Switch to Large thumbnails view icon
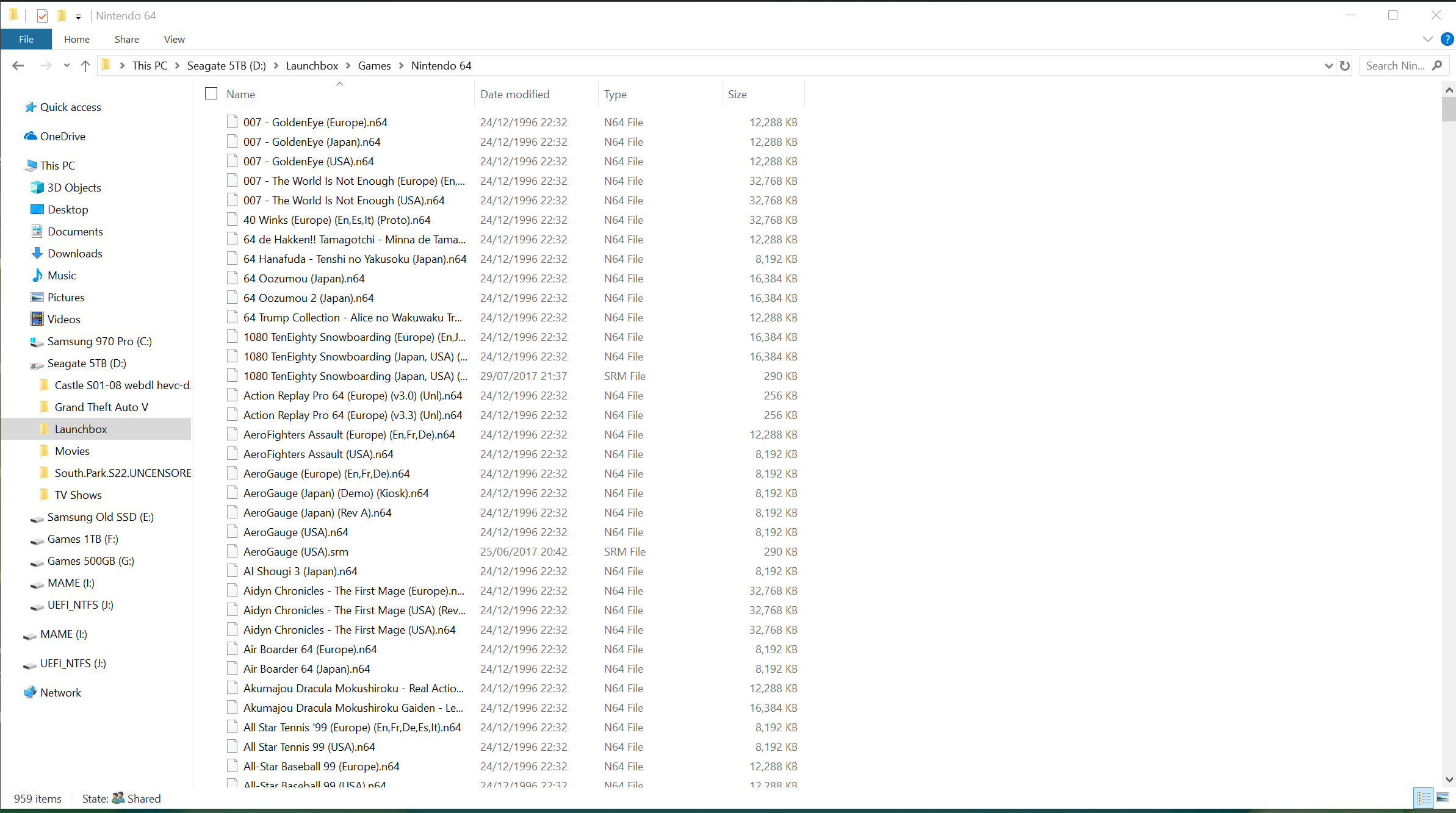The height and width of the screenshot is (813, 1456). [1443, 798]
